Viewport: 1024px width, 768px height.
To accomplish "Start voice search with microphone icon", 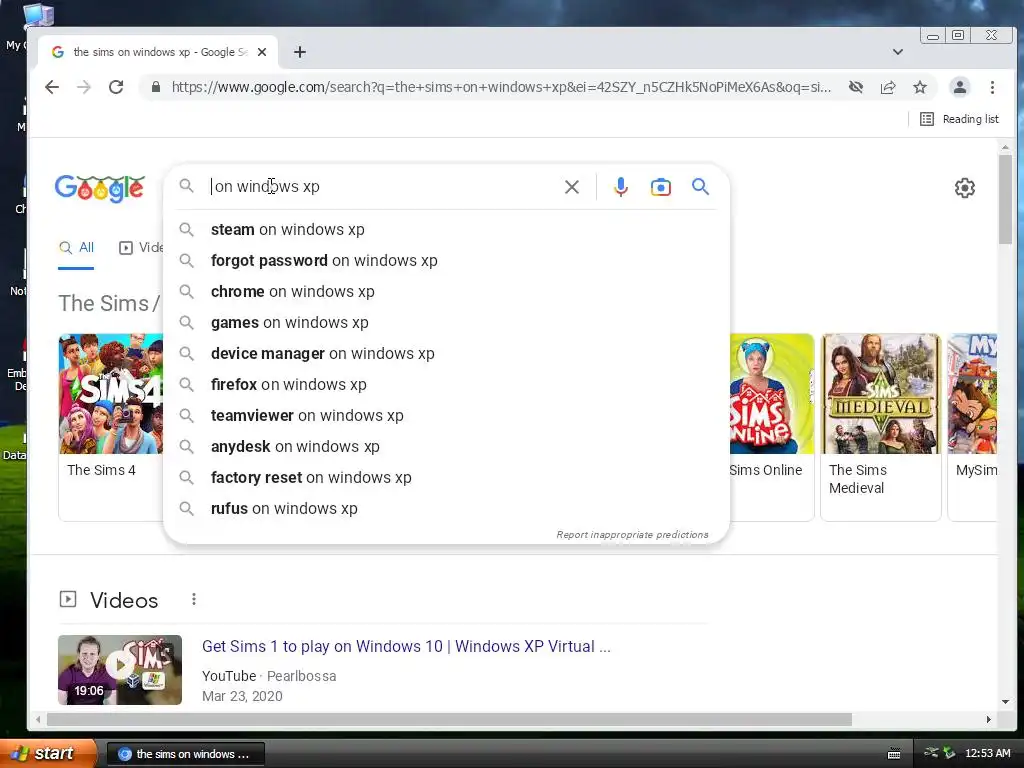I will point(620,187).
